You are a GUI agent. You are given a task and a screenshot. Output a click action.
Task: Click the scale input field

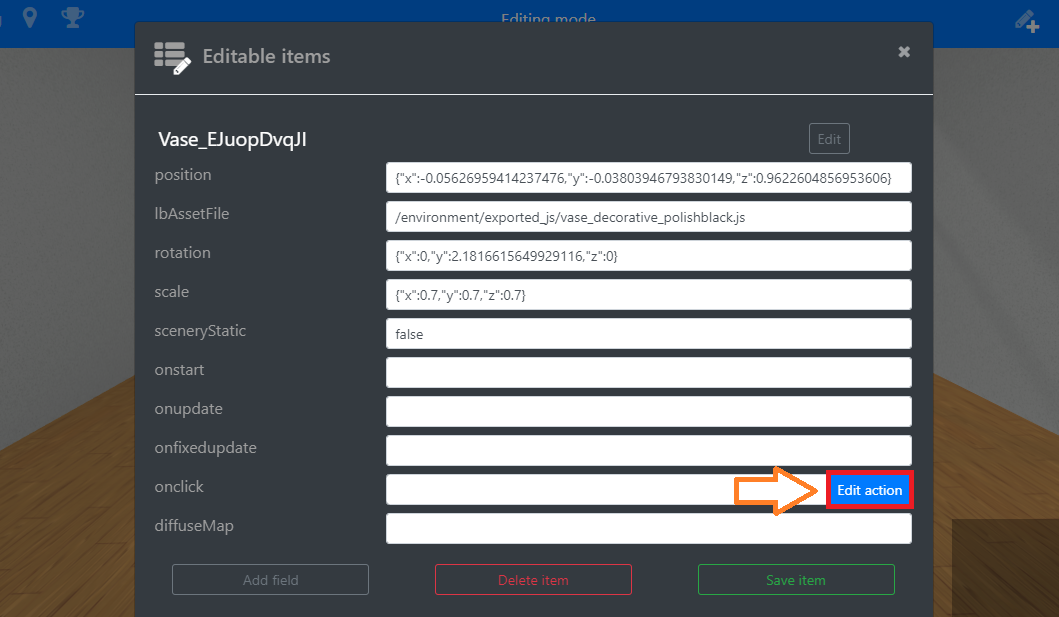(x=648, y=295)
